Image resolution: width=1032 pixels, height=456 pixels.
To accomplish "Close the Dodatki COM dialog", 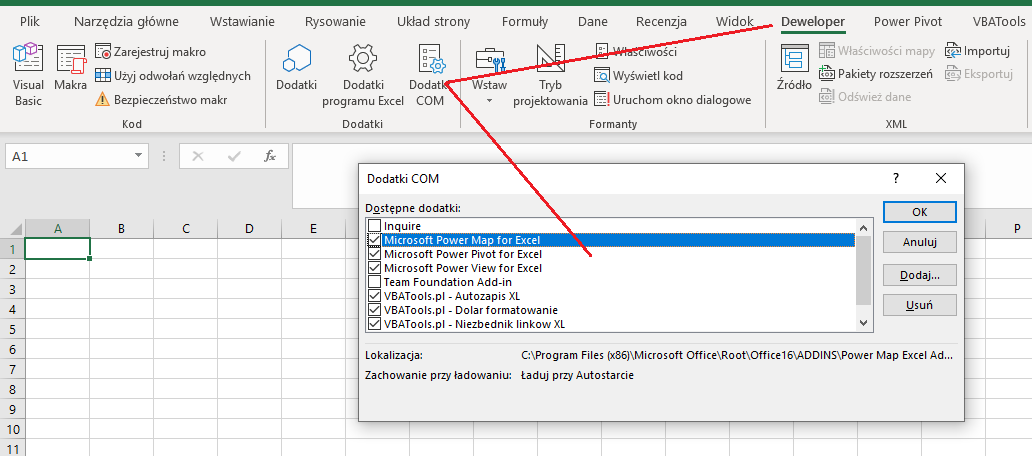I will tap(941, 178).
